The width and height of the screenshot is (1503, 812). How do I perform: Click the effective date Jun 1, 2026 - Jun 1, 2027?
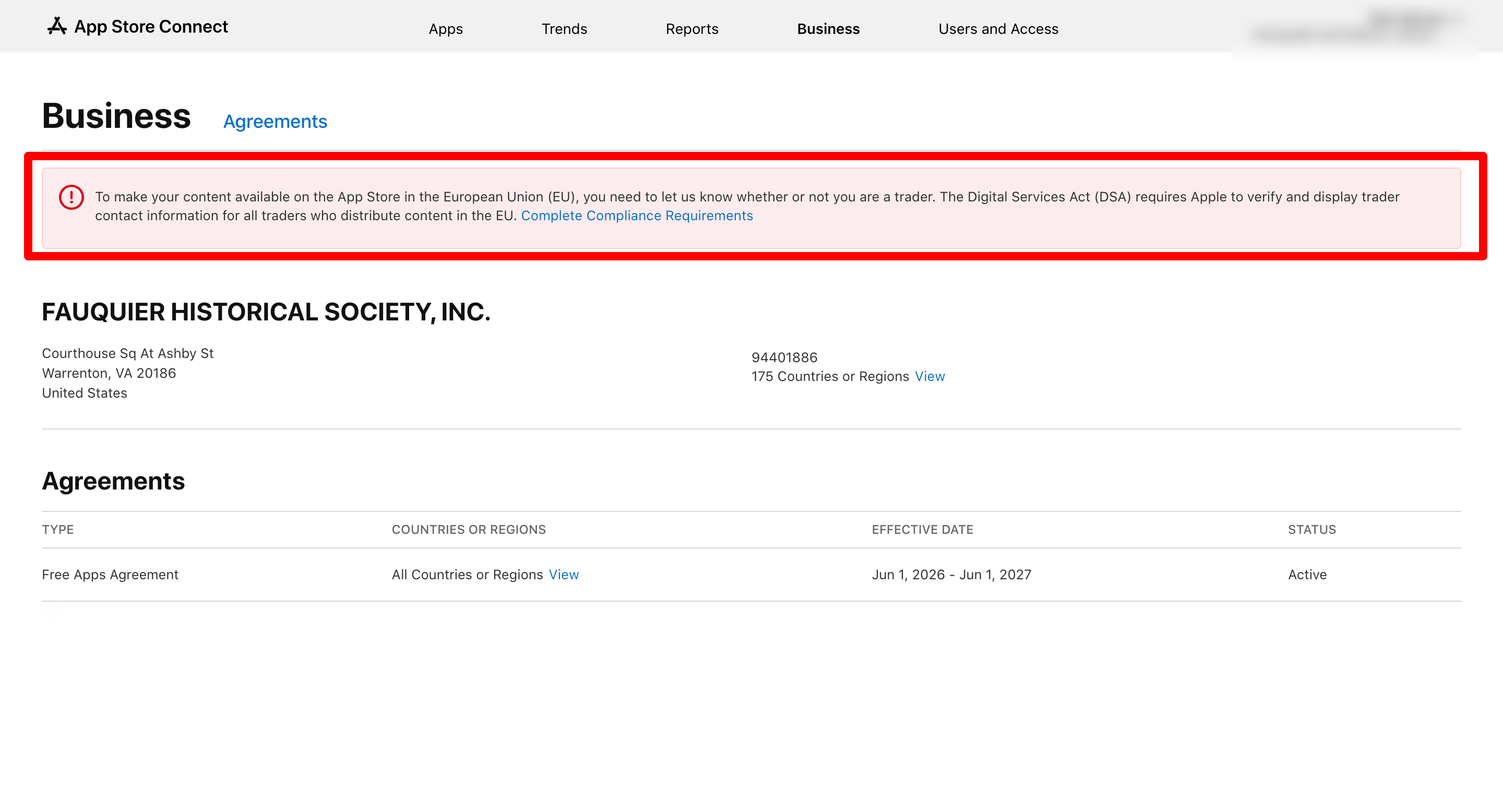(951, 575)
